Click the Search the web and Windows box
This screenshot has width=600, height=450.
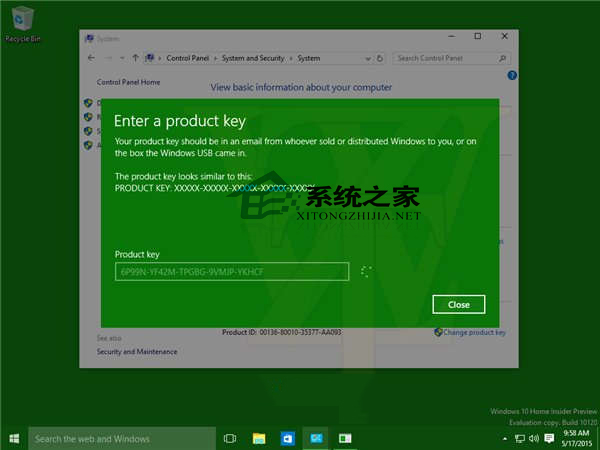pos(122,439)
